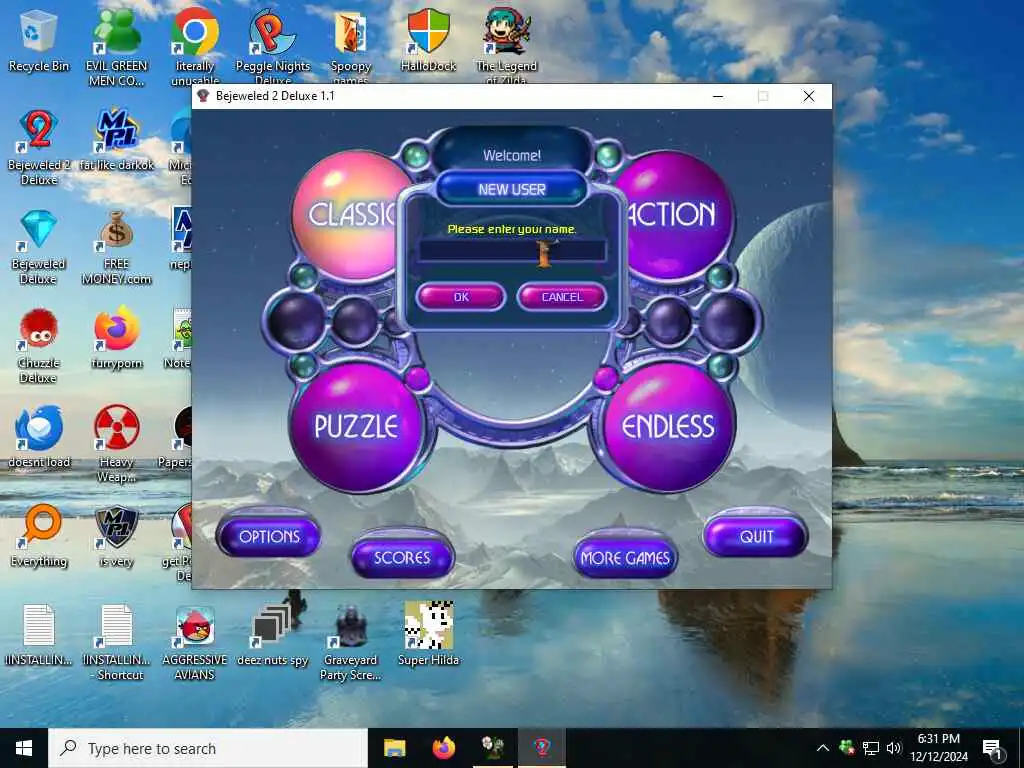Open the volume control in the tray
1024x768 pixels.
pyautogui.click(x=893, y=748)
